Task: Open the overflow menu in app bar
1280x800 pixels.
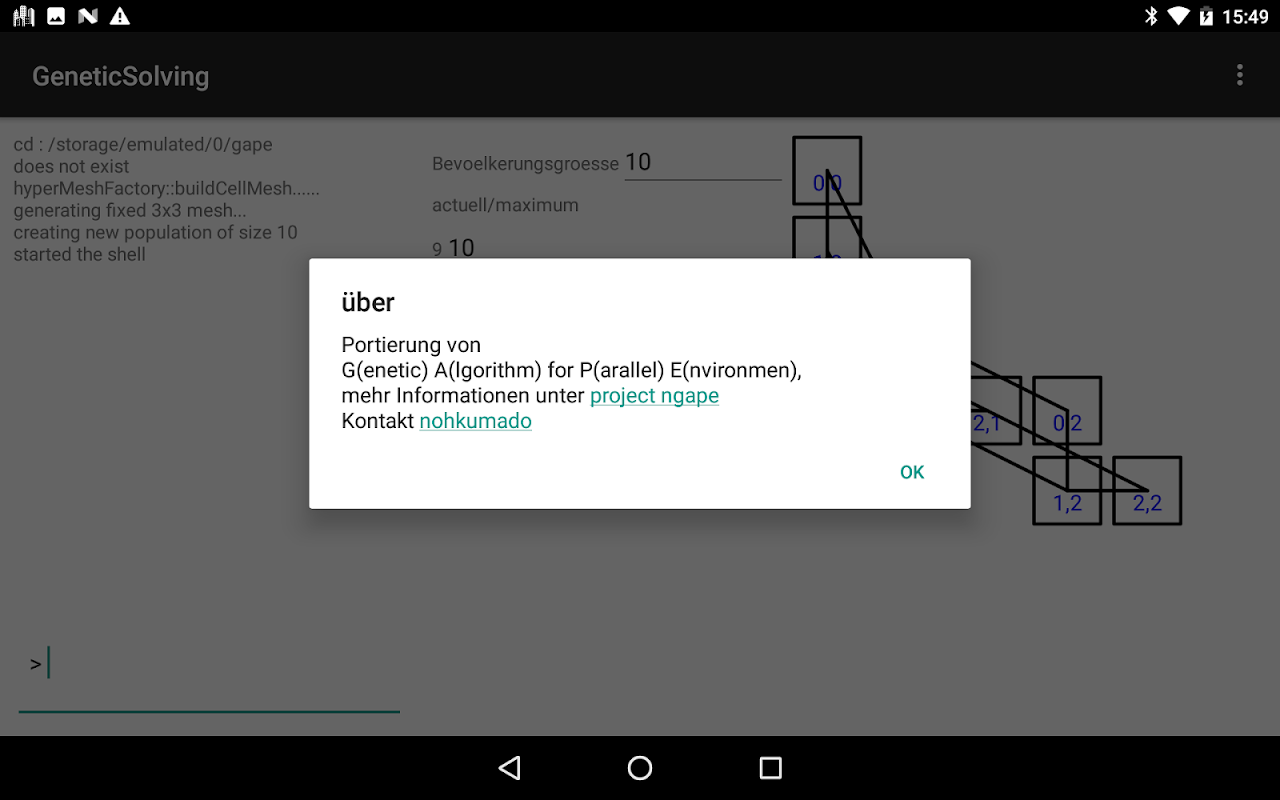Action: [x=1240, y=75]
